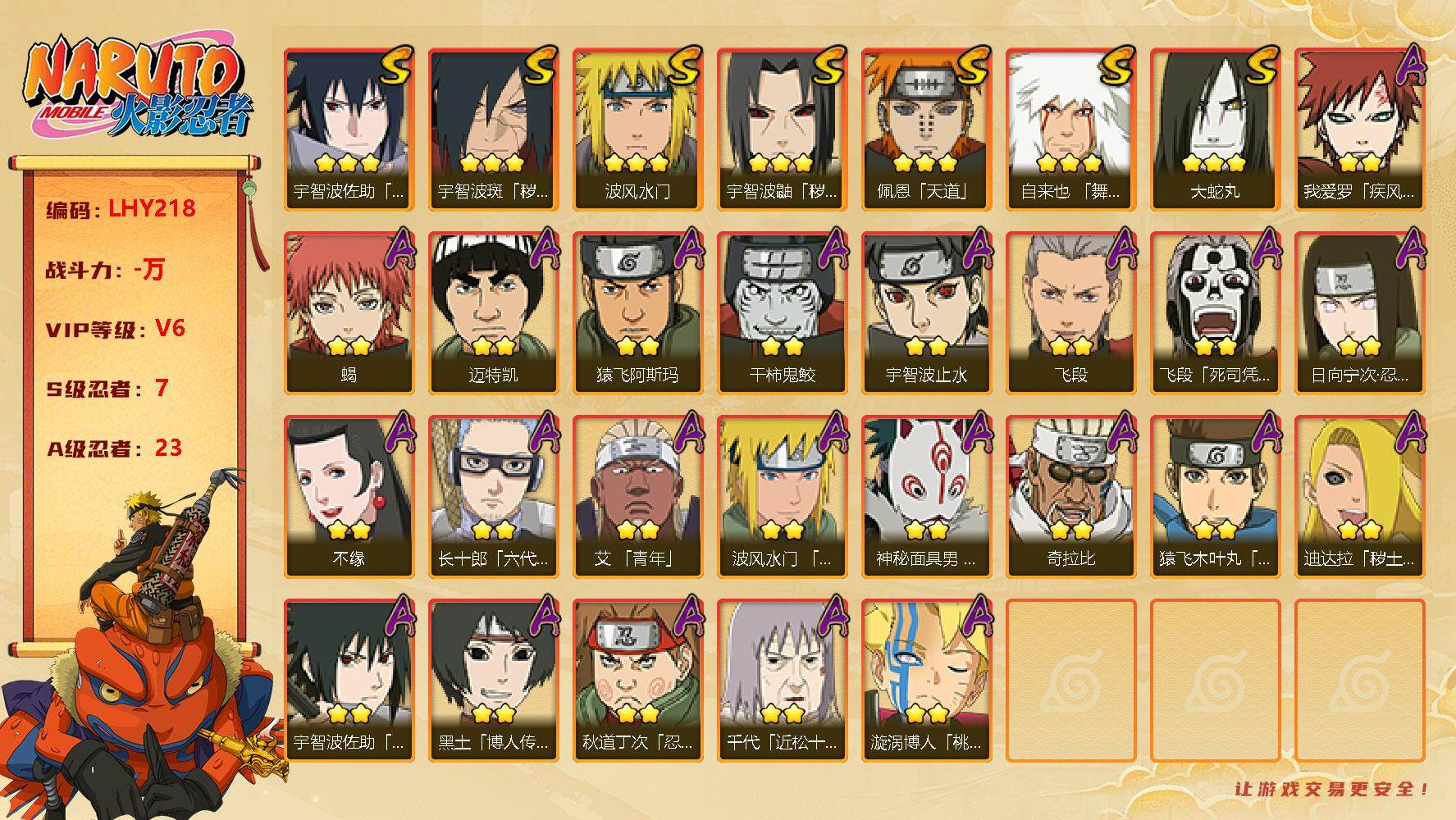
Task: Click the 大蛇丸 ninja portrait
Action: (x=1215, y=129)
